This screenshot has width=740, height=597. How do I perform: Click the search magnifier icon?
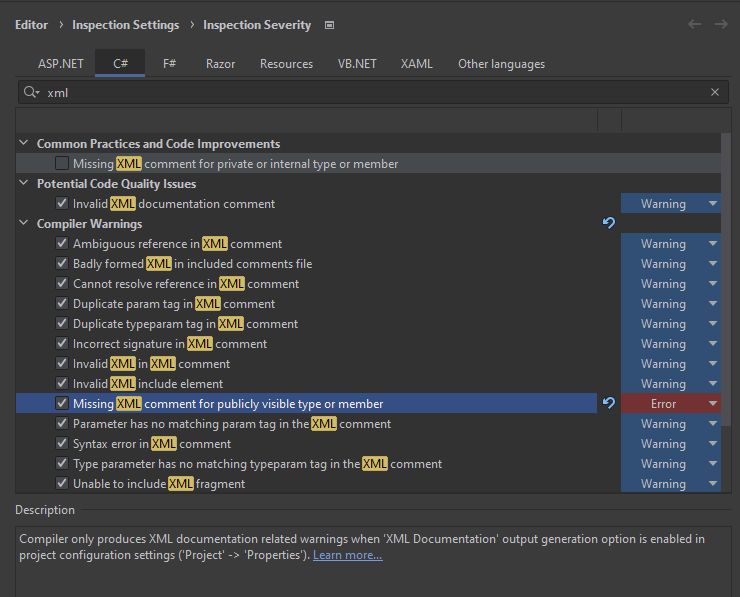[x=31, y=92]
